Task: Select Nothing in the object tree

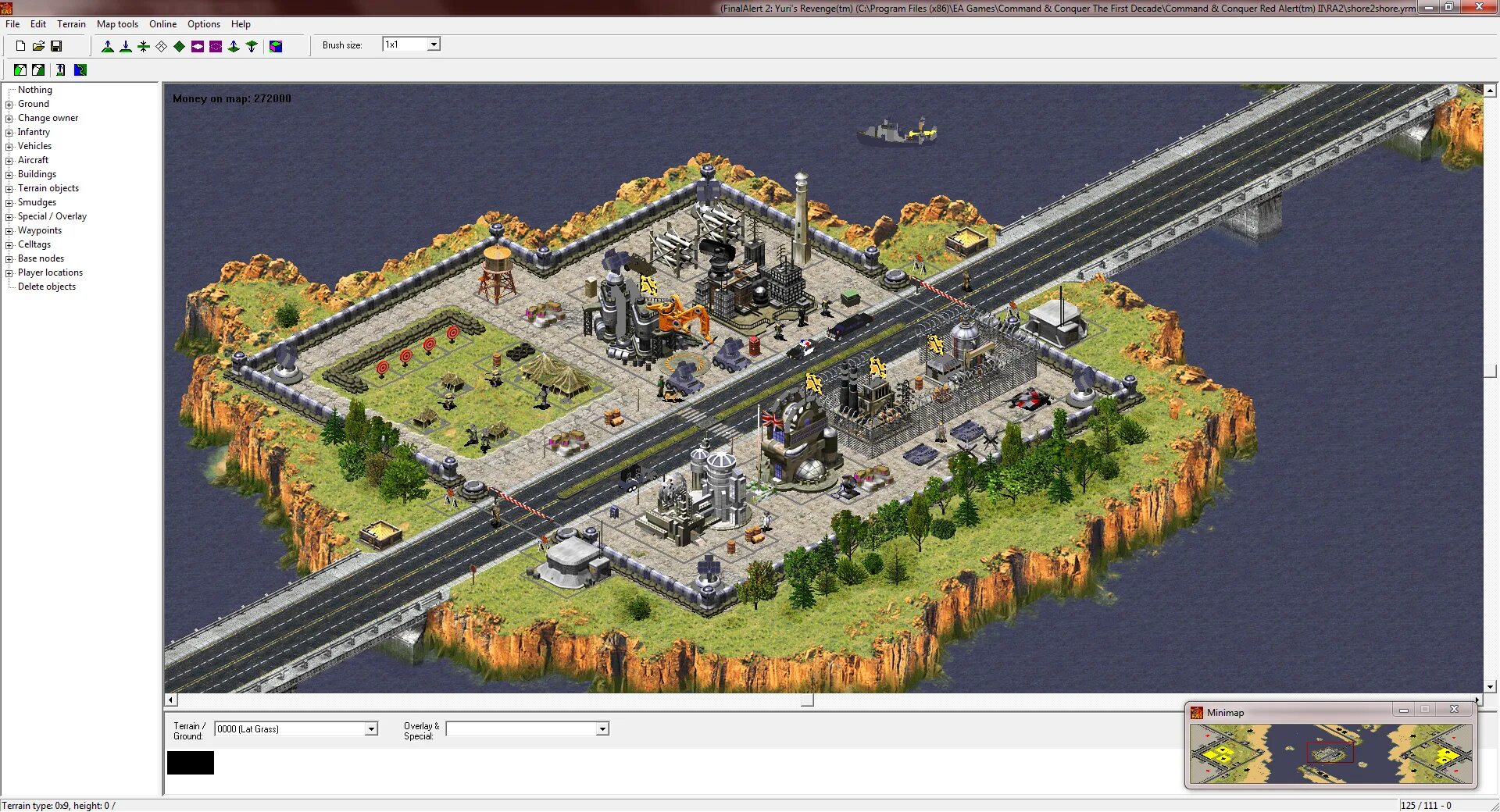Action: 35,90
